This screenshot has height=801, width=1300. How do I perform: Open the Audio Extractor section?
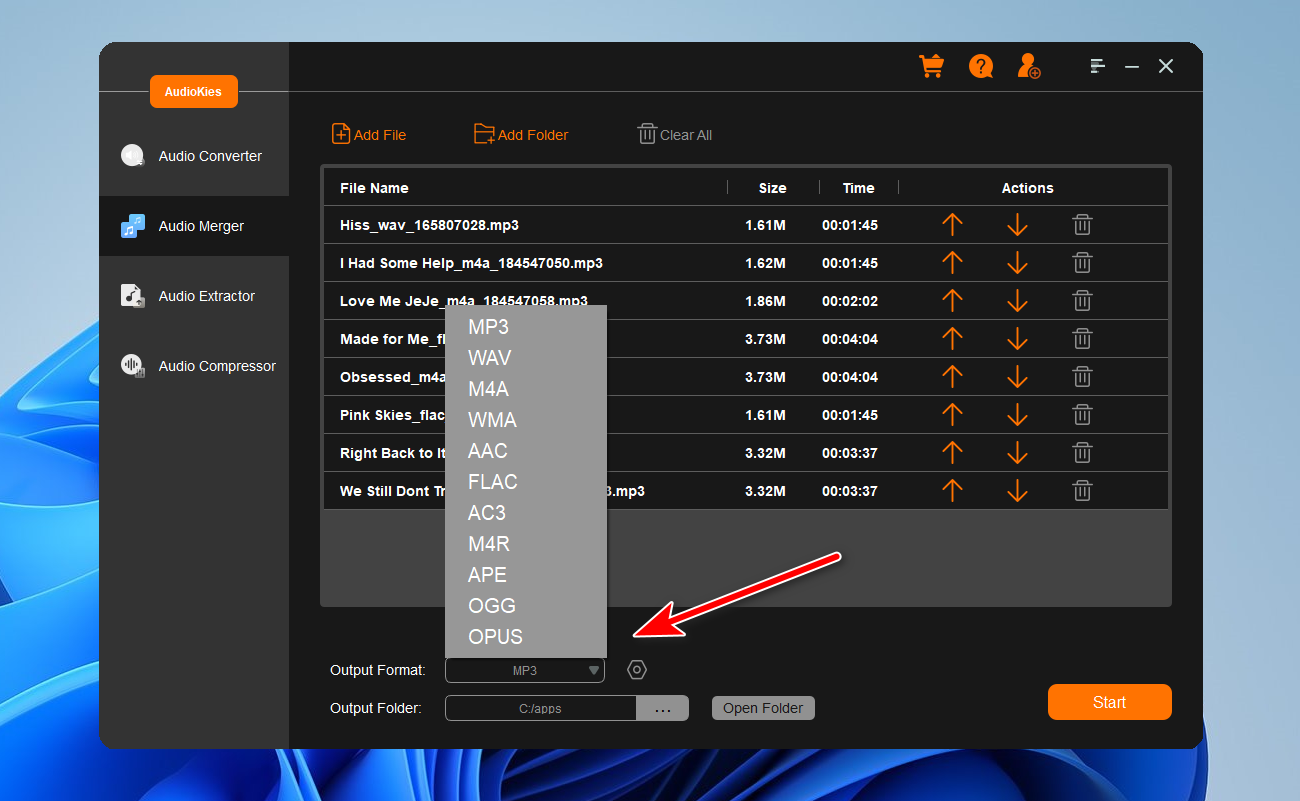pyautogui.click(x=206, y=296)
